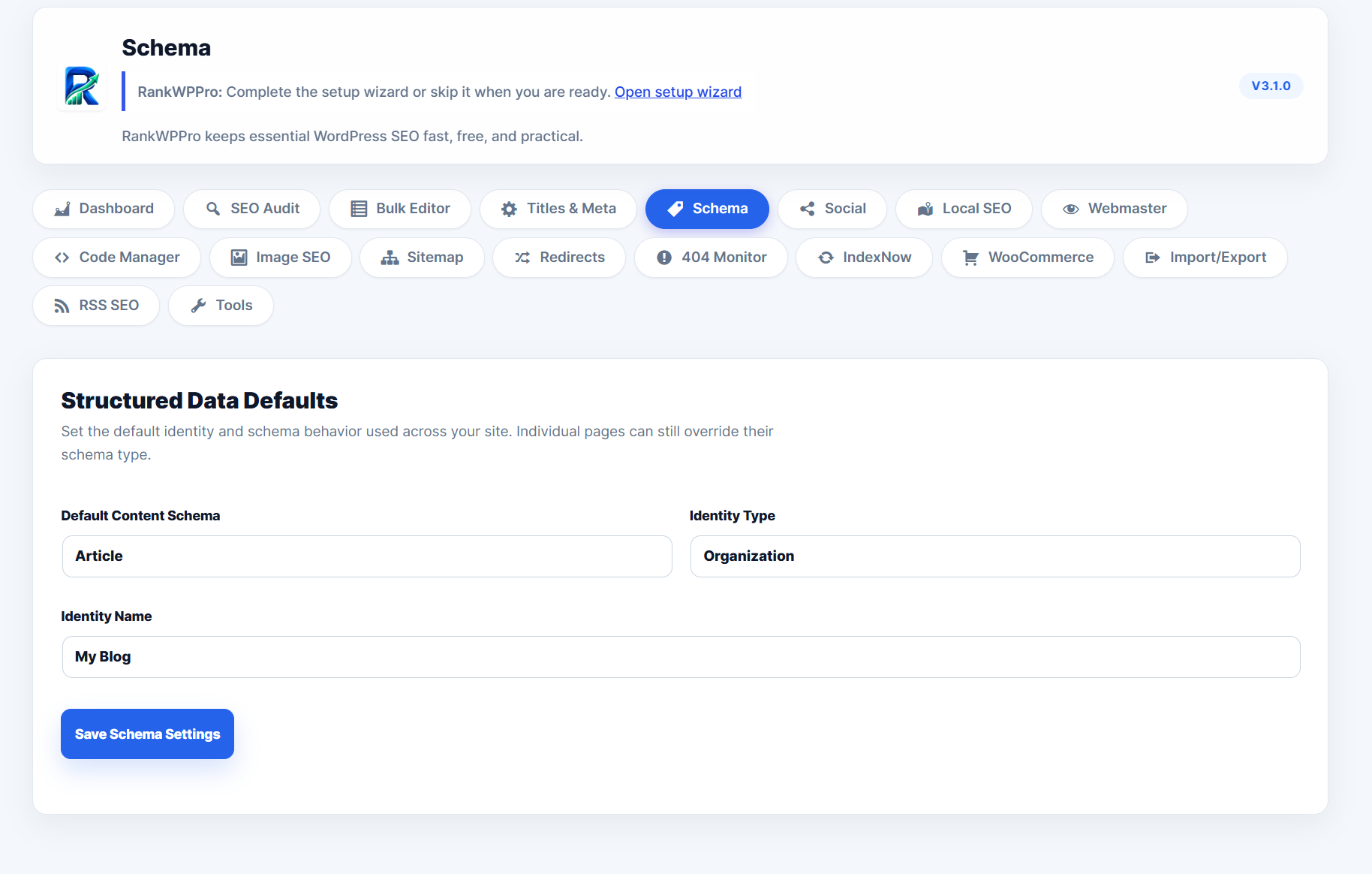Click the Import/Export arrow icon
Screen dimensions: 1372x874
tap(1153, 258)
